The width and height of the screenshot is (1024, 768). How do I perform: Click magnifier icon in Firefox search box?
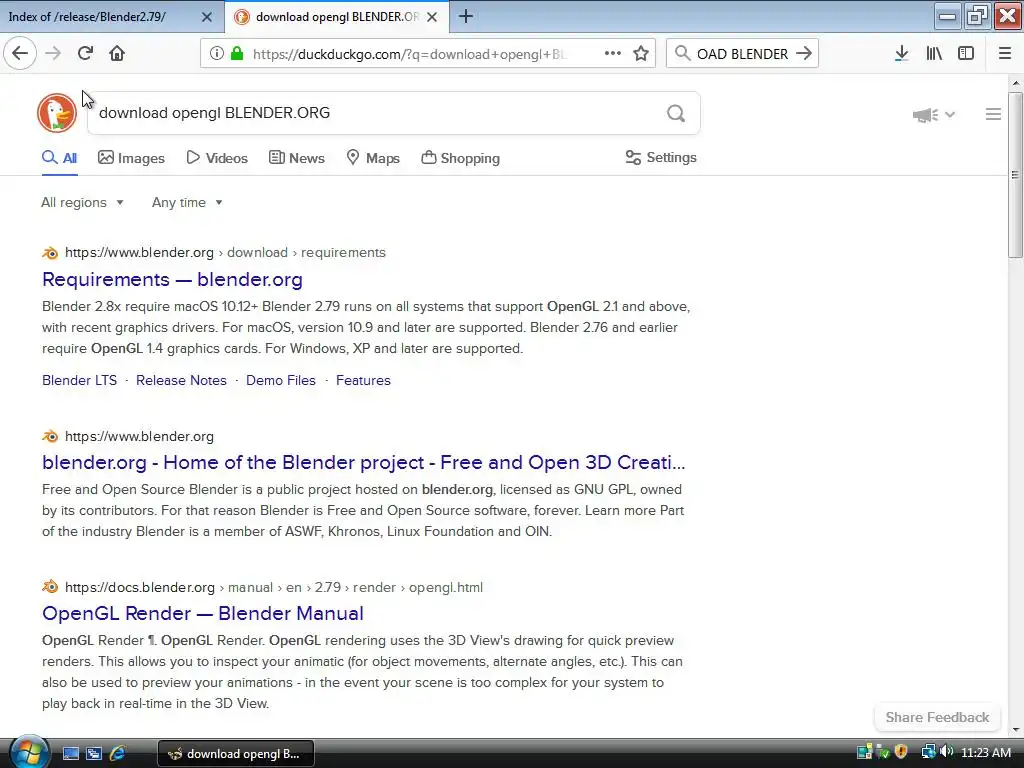(x=682, y=54)
